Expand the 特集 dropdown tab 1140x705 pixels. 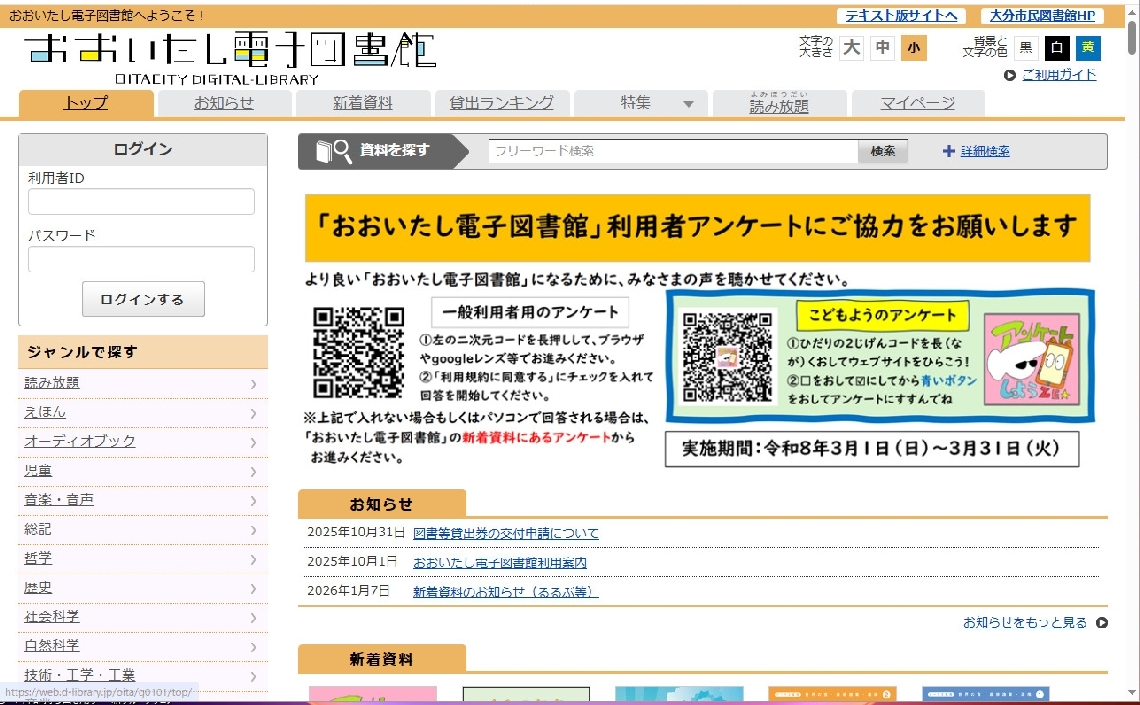(641, 103)
